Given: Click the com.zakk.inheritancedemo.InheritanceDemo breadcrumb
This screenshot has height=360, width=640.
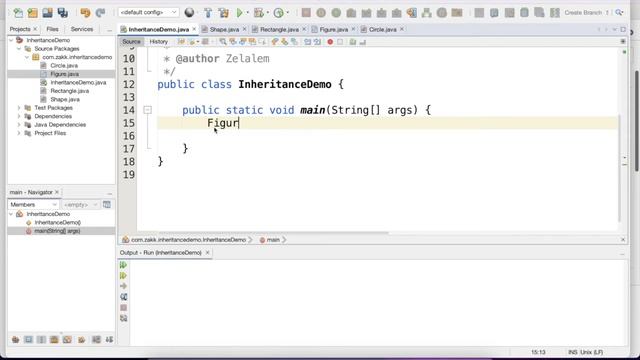Looking at the screenshot, I should (188, 240).
